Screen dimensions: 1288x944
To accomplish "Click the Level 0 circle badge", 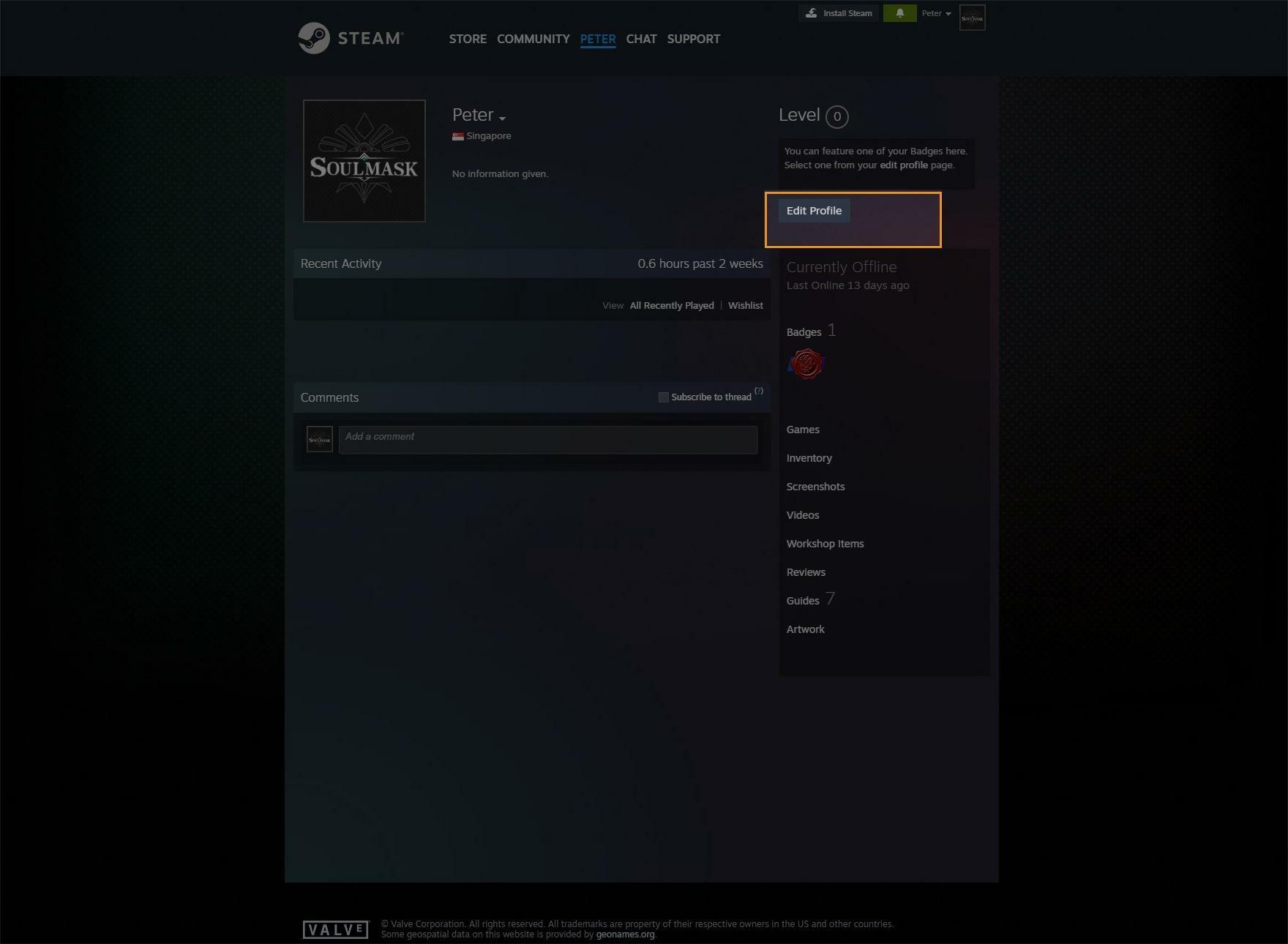I will (836, 116).
